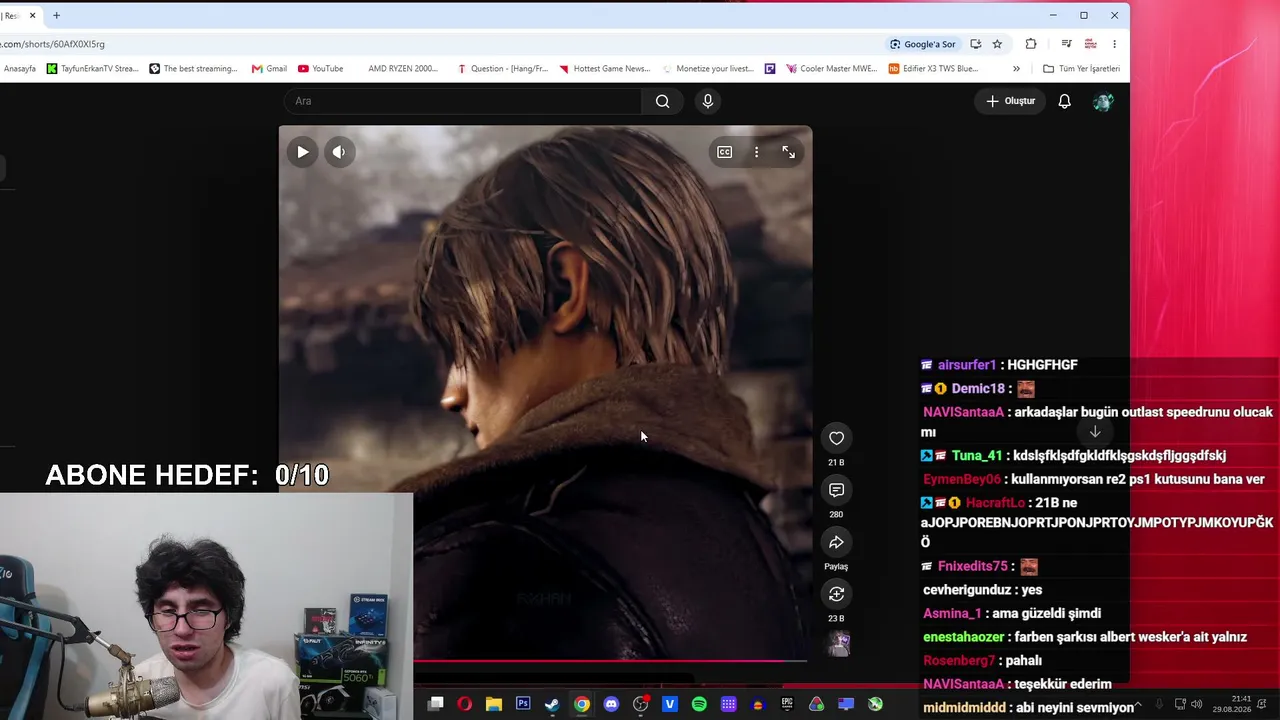
Task: Open Steam from the taskbar
Action: [552, 704]
